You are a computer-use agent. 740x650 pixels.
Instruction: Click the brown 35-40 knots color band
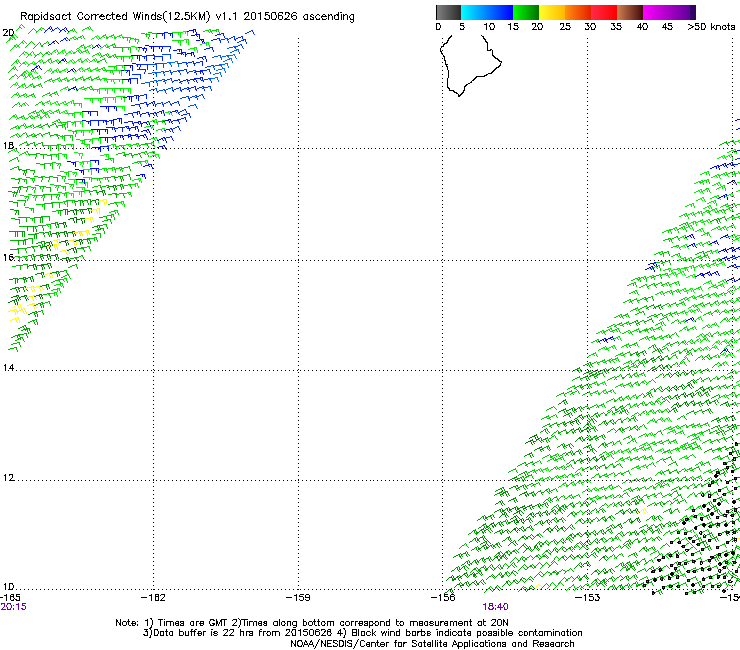coord(630,12)
